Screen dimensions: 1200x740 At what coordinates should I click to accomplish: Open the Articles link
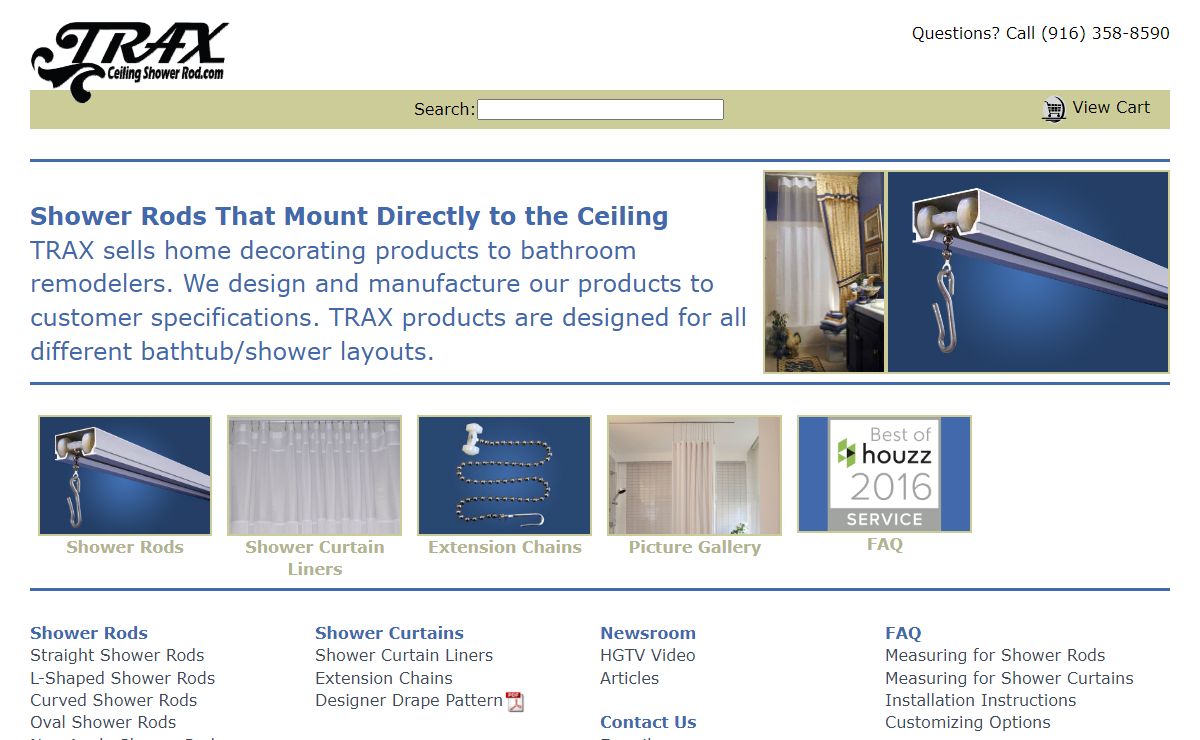[630, 678]
